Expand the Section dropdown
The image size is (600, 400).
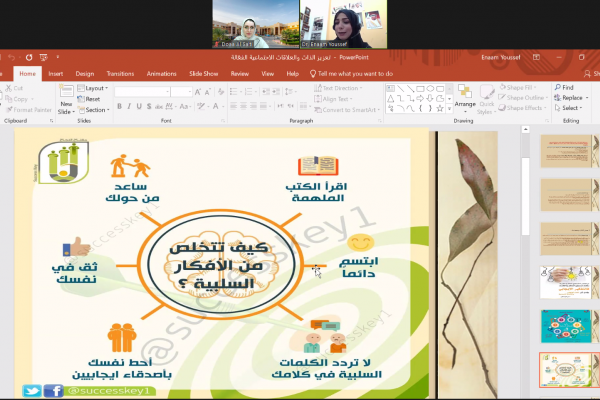pos(96,110)
